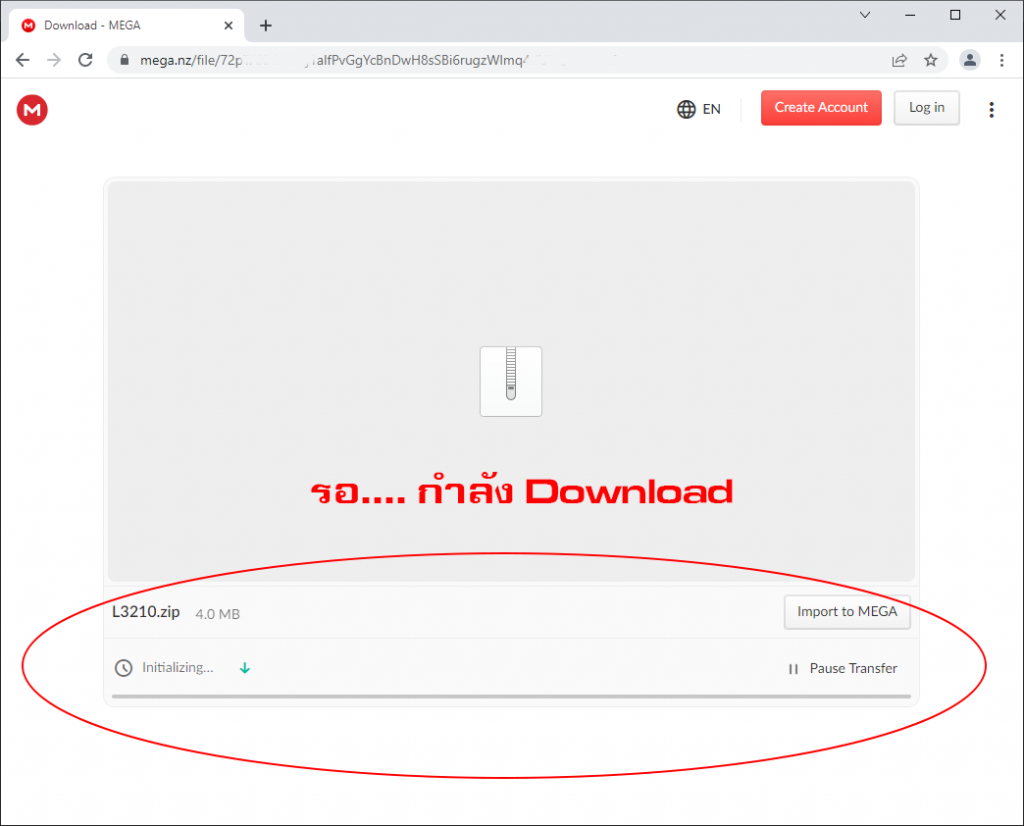Click the mega.nz address bar
This screenshot has width=1024, height=826.
click(x=500, y=60)
